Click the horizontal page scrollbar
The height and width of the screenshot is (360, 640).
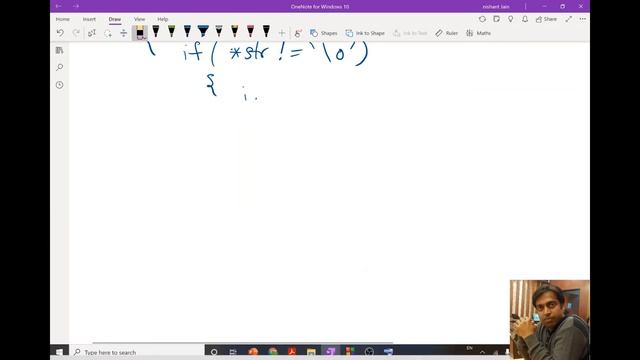pyautogui.click(x=242, y=343)
